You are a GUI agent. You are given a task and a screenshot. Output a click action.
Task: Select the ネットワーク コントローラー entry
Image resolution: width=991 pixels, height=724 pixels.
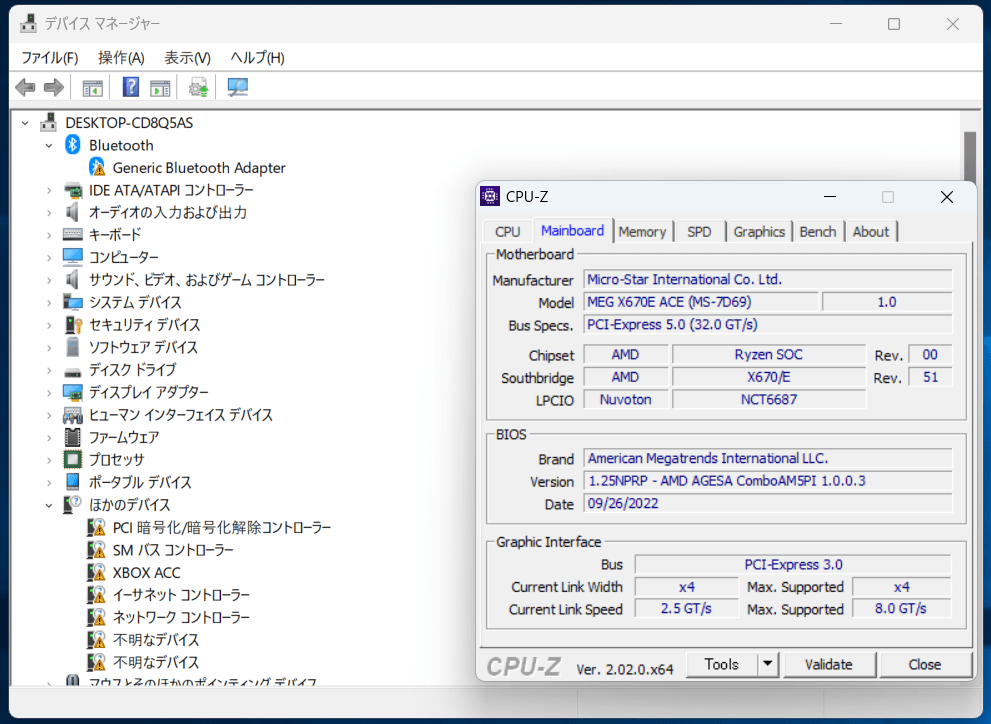[181, 617]
